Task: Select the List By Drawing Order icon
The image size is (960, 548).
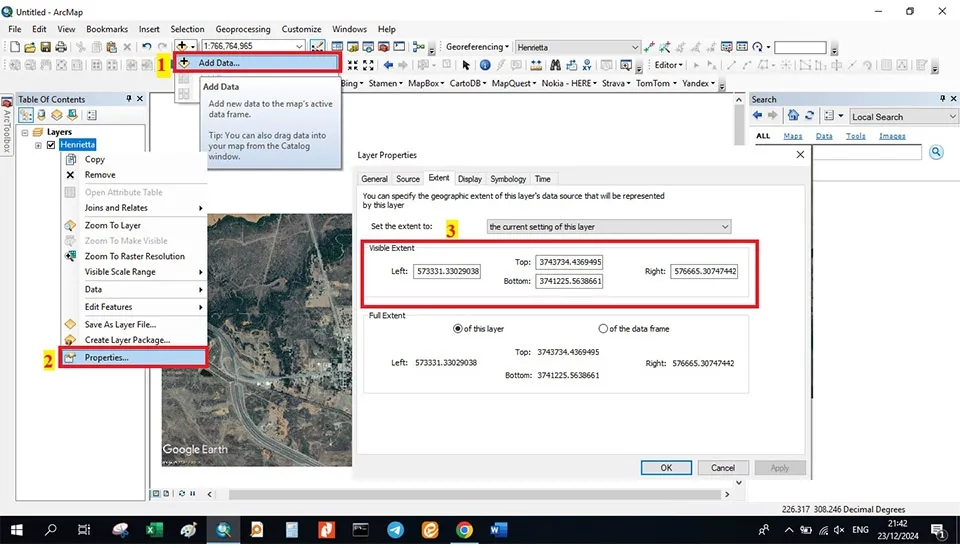Action: [26, 115]
